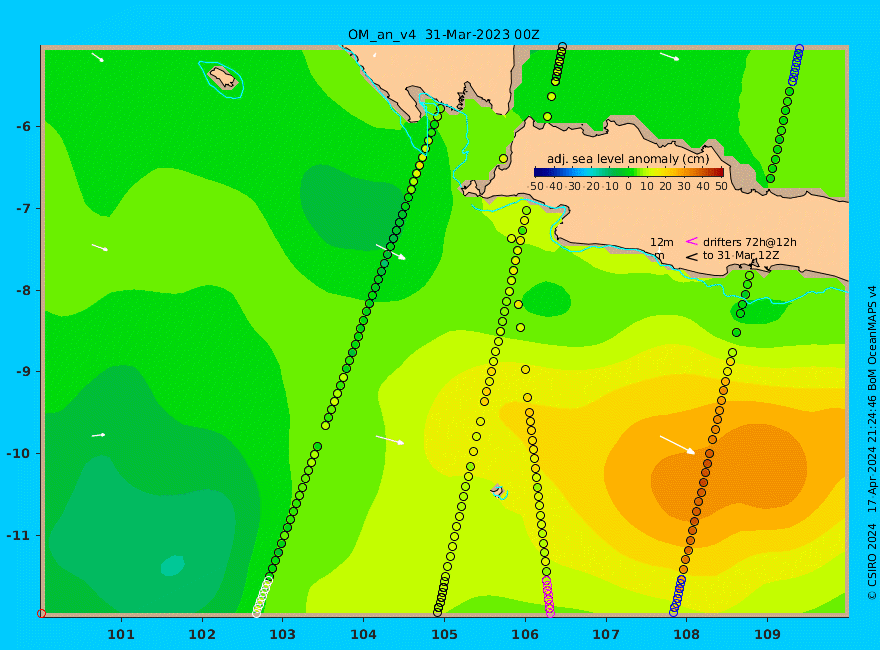
Task: Click the longitude label 105
Action: pos(444,634)
